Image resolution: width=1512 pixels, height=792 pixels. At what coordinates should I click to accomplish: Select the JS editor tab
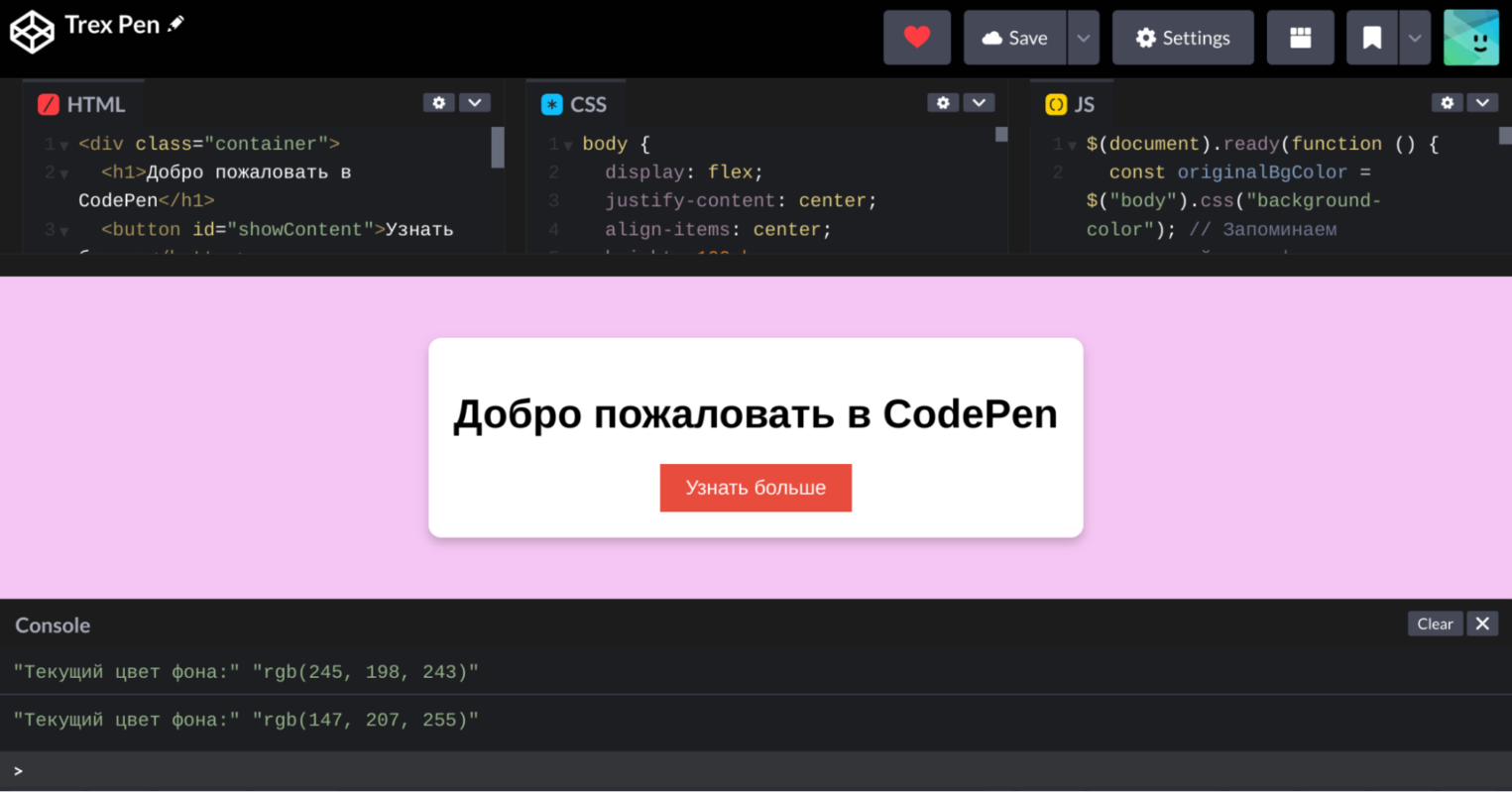coord(1072,104)
